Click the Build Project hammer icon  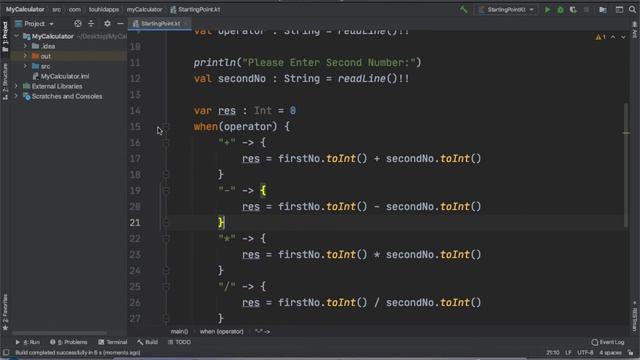pos(463,9)
